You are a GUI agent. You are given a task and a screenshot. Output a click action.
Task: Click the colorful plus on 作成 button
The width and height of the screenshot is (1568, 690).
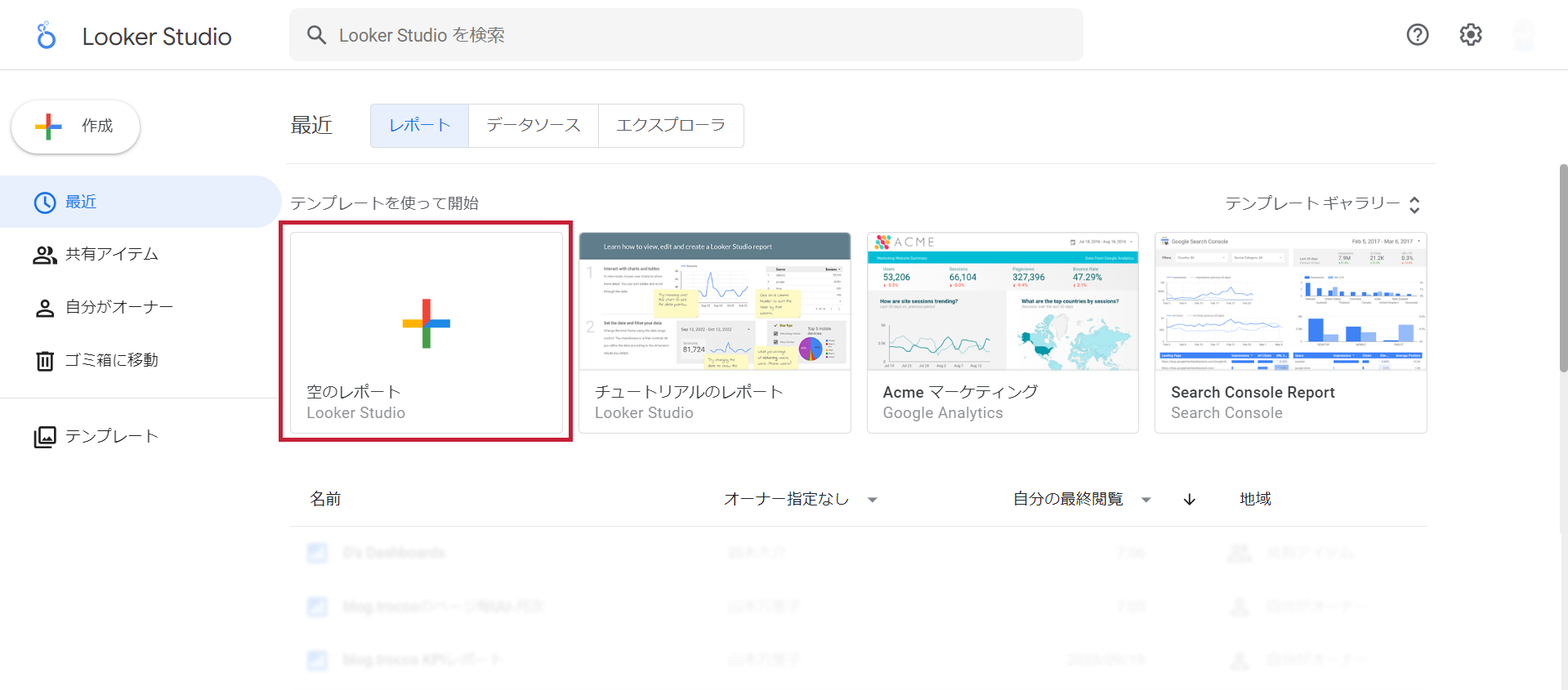pos(48,127)
